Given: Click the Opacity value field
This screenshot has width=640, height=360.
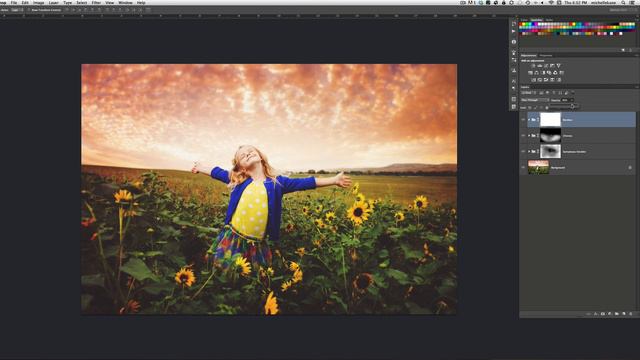Looking at the screenshot, I should (x=565, y=100).
